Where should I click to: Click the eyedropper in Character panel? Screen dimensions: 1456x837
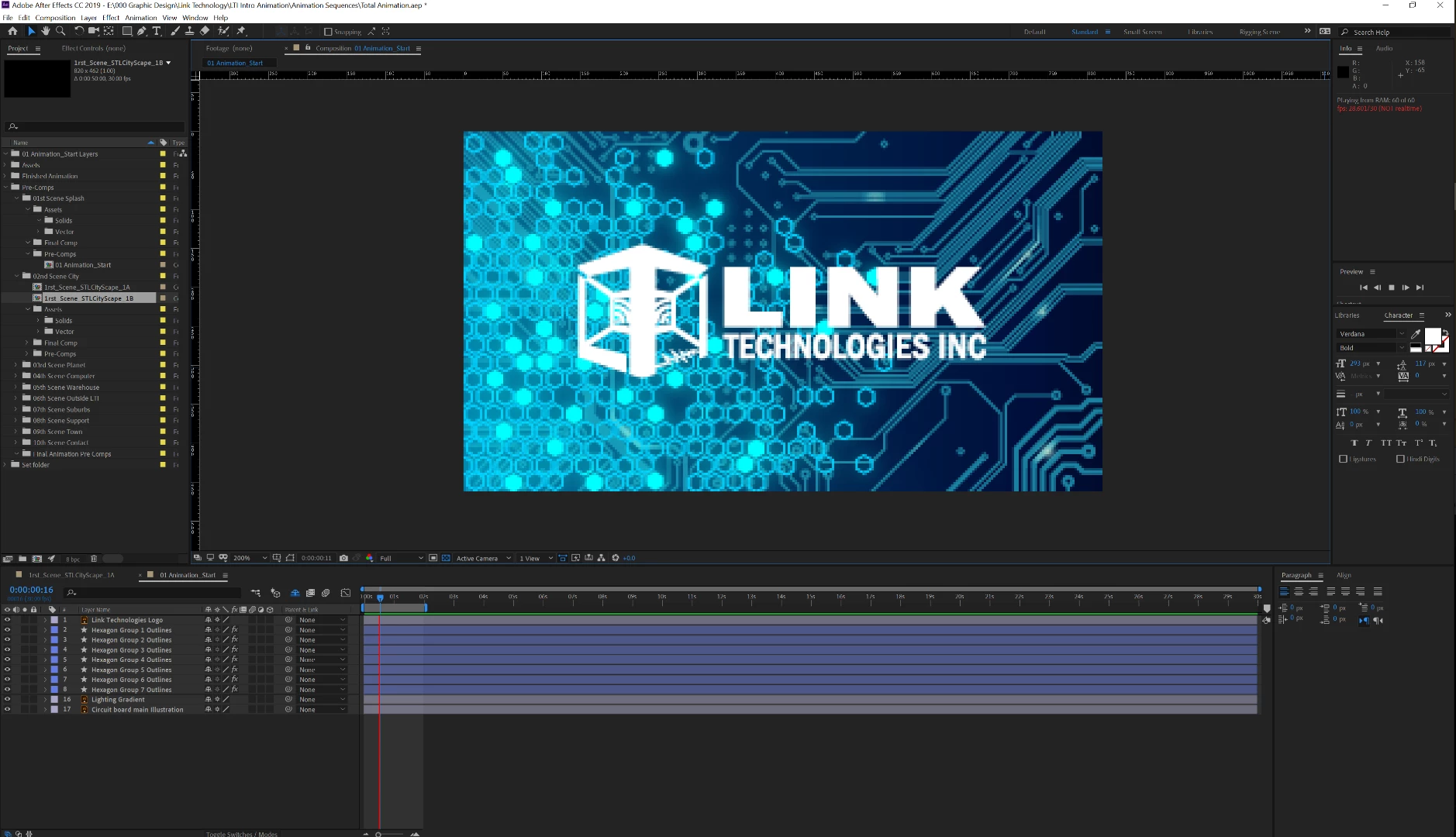point(1416,334)
